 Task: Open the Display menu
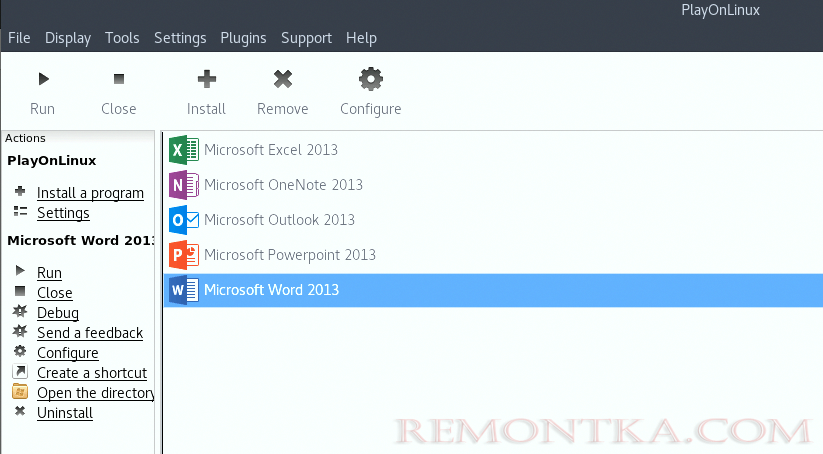pos(68,38)
